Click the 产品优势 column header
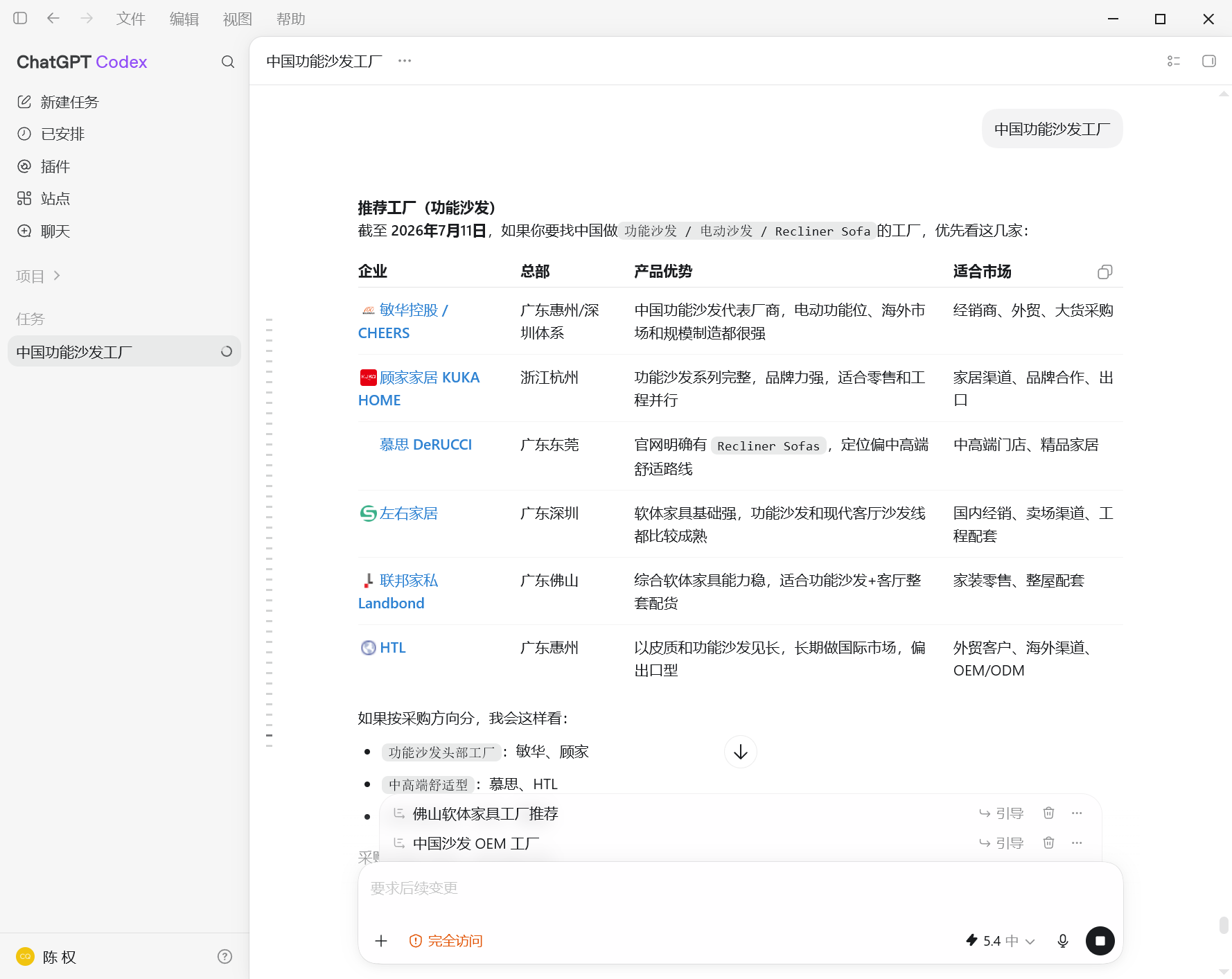Image resolution: width=1232 pixels, height=979 pixels. tap(663, 272)
